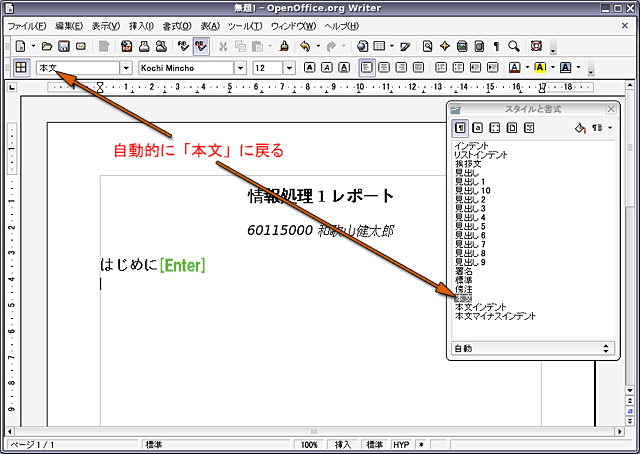Viewport: 640px width, 454px height.
Task: Click the yellow highlighting color button
Action: 539,68
